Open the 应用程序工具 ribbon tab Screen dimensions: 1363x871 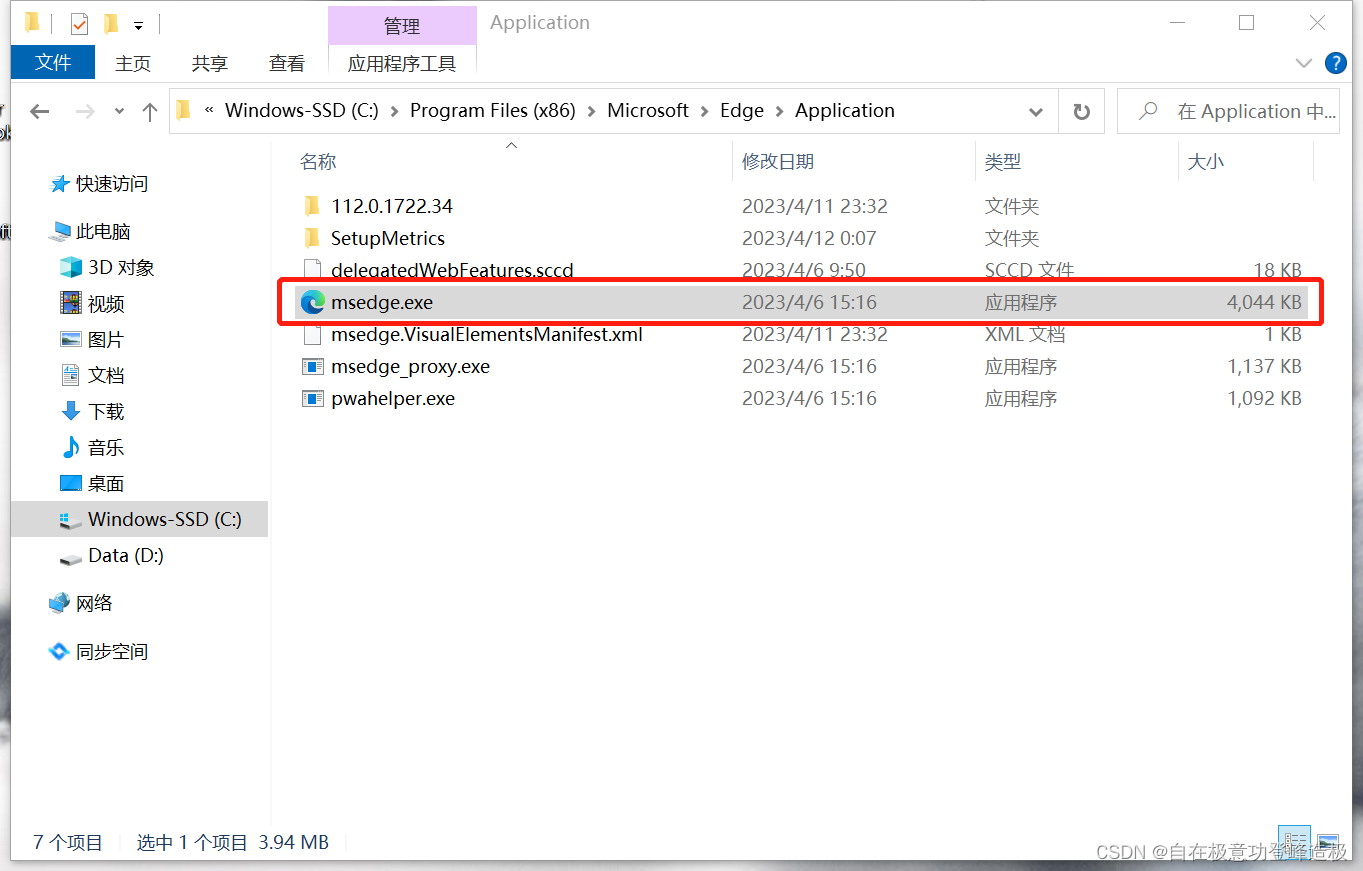[x=402, y=63]
